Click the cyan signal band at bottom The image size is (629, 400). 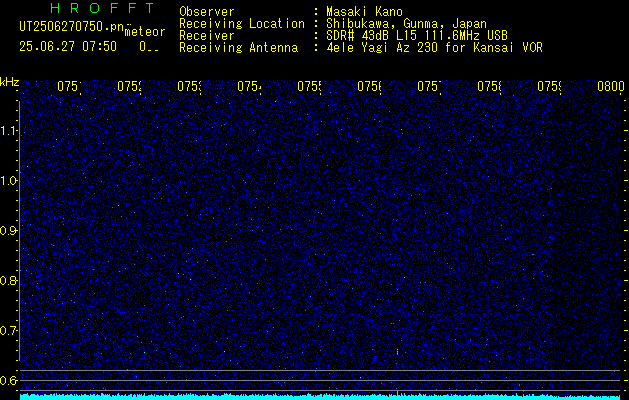point(321,397)
